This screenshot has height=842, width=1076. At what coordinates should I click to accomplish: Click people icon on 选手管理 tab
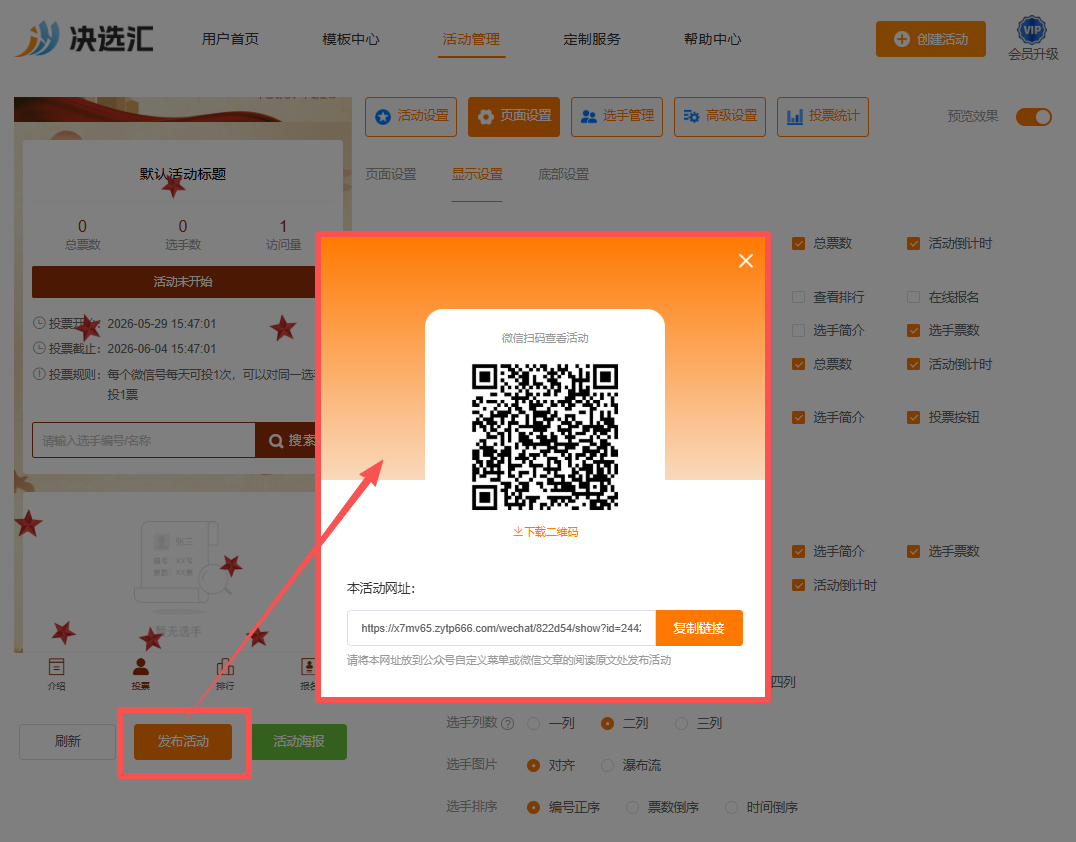tap(589, 117)
